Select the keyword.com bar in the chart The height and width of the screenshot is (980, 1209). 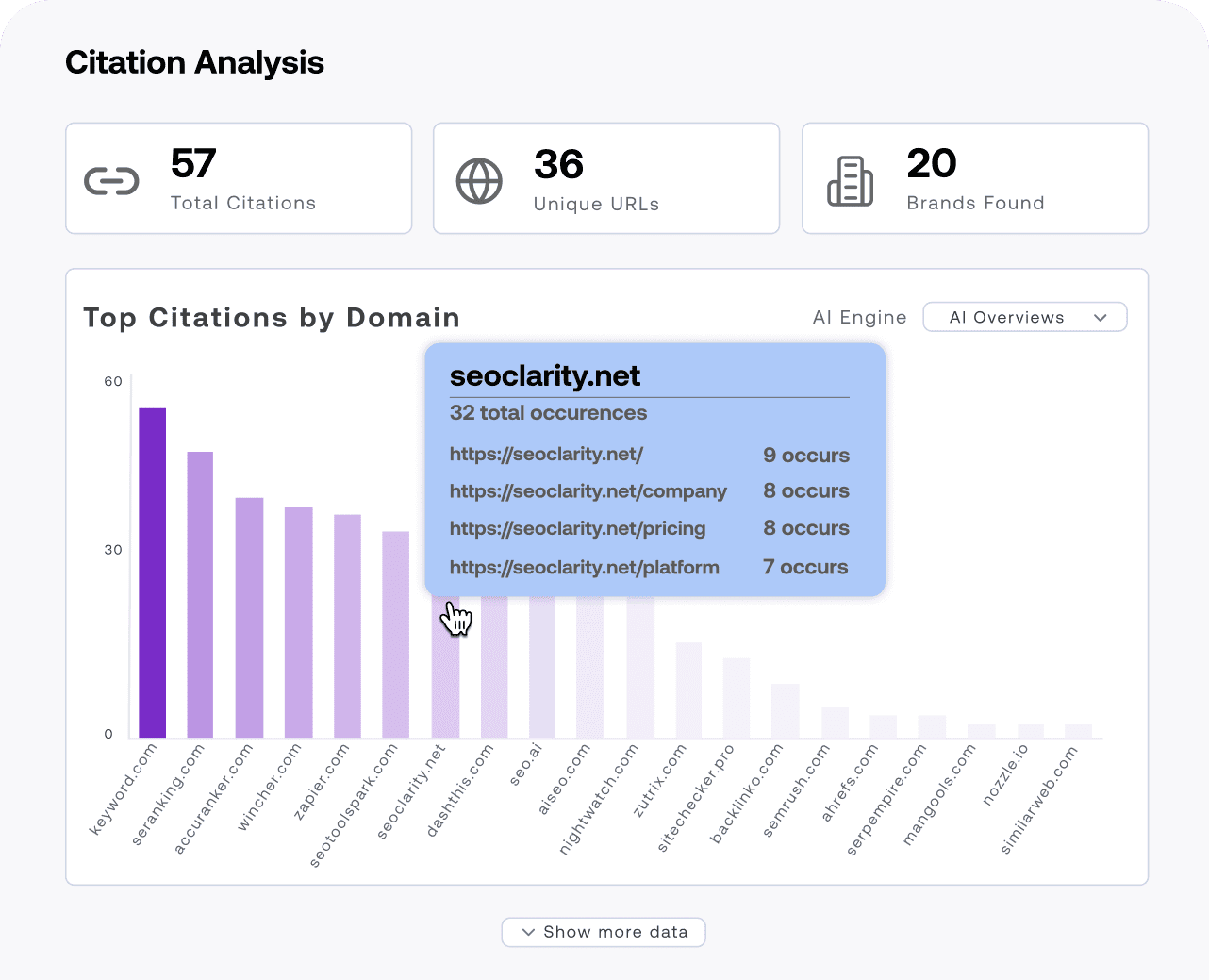pyautogui.click(x=153, y=573)
